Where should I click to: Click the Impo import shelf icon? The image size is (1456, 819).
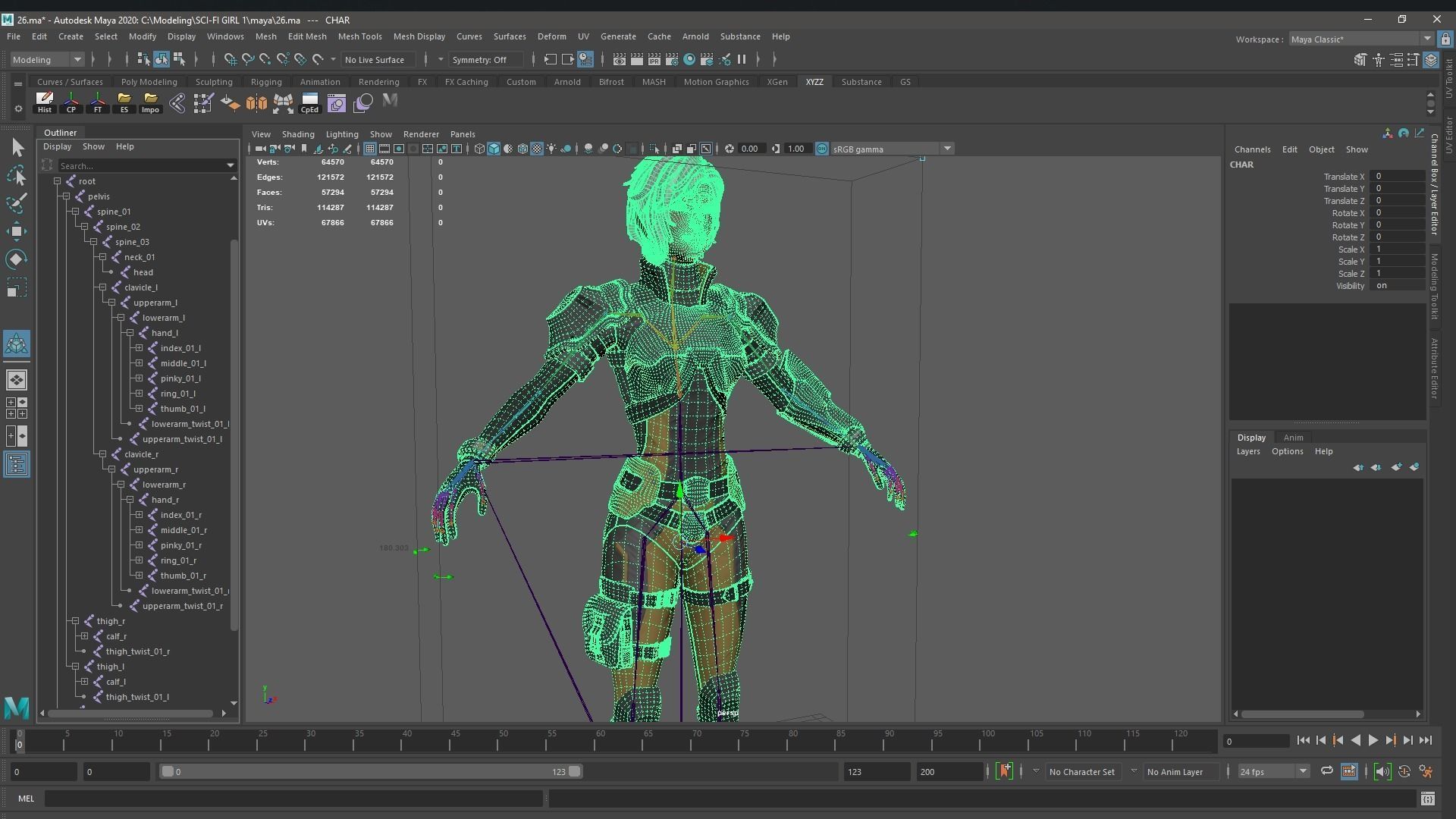(150, 102)
